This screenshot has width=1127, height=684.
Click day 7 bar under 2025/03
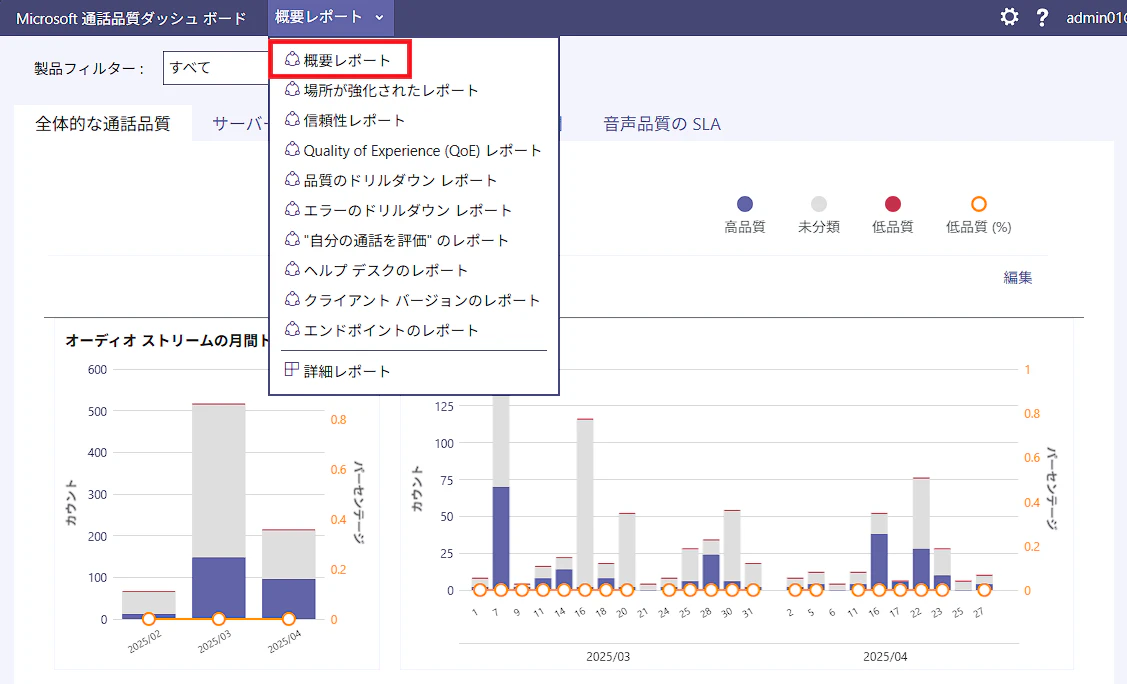[x=501, y=494]
